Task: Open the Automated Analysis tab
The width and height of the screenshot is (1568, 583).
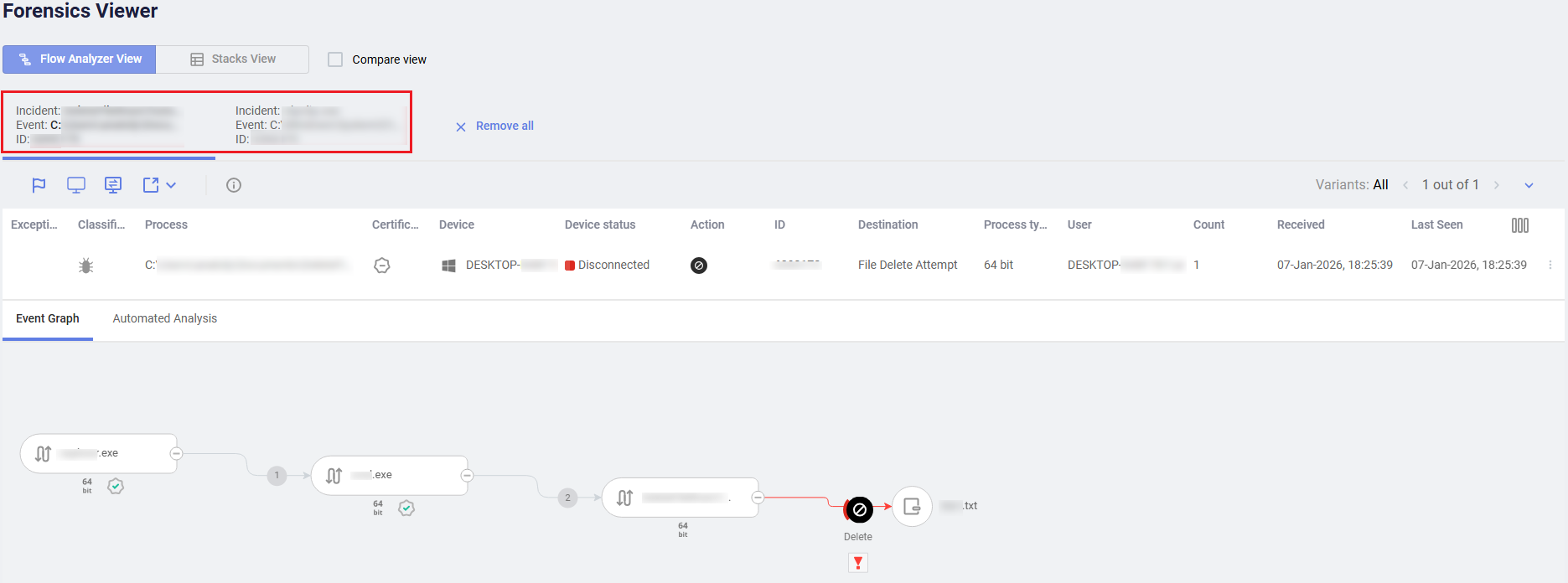Action: point(165,318)
